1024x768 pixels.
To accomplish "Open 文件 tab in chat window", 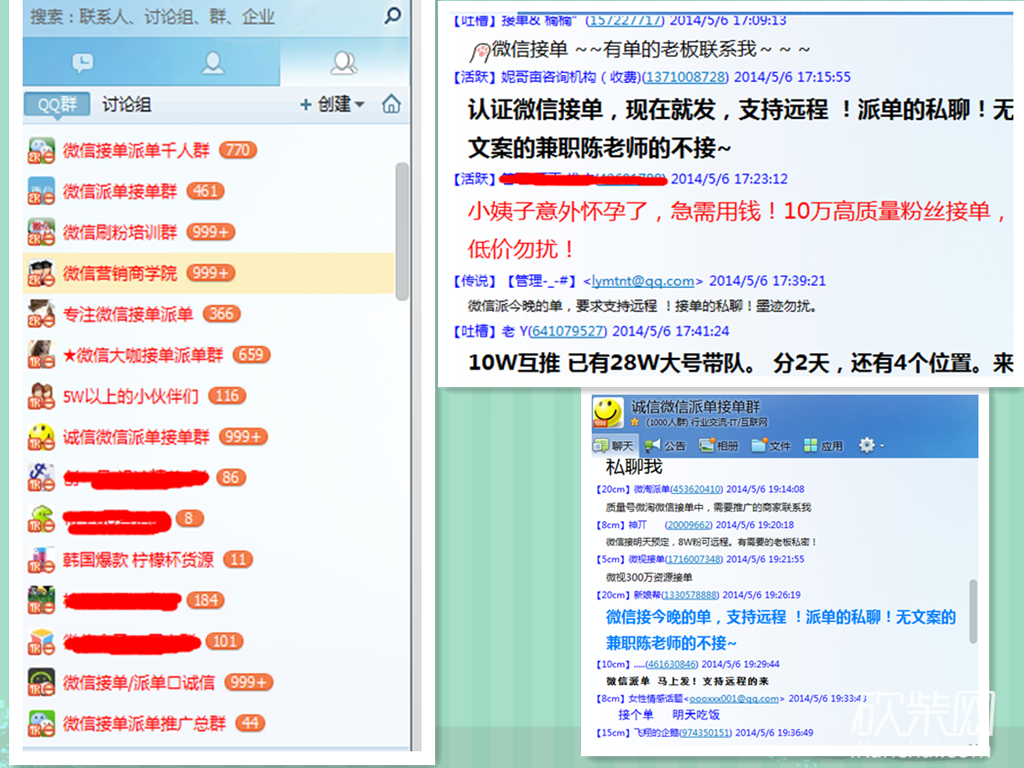I will pos(771,446).
